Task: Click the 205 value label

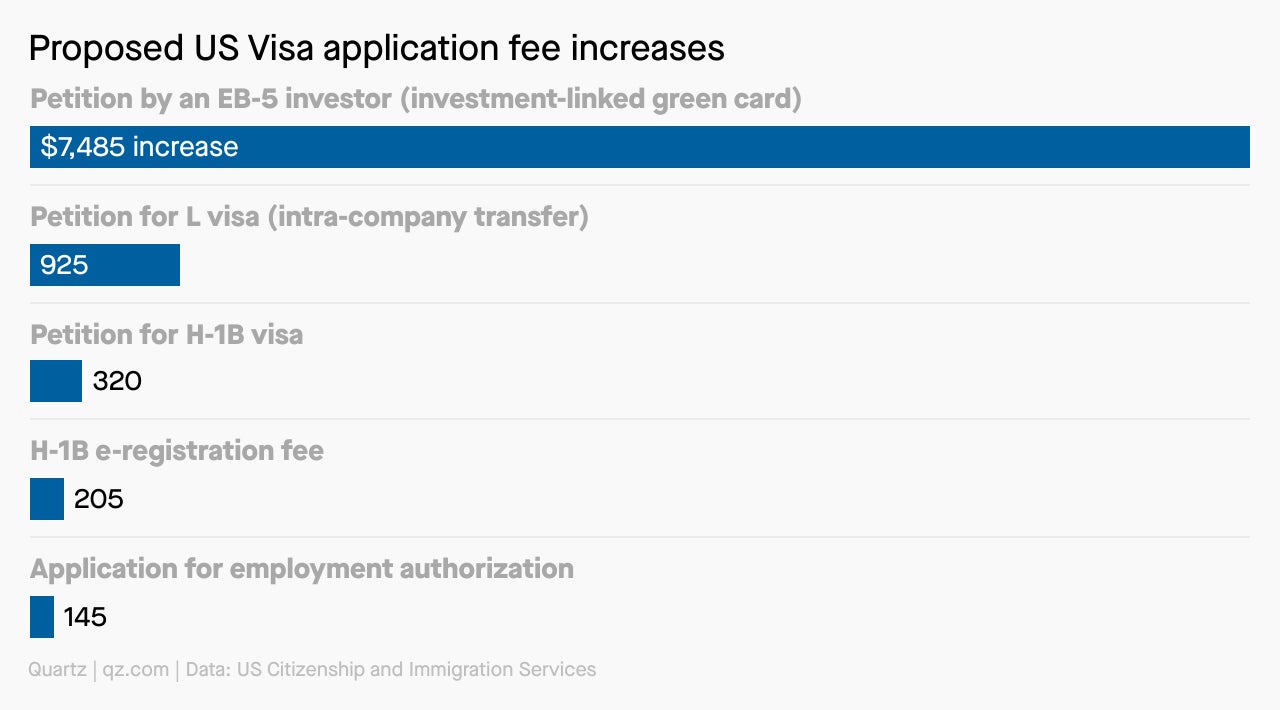Action: pyautogui.click(x=99, y=499)
